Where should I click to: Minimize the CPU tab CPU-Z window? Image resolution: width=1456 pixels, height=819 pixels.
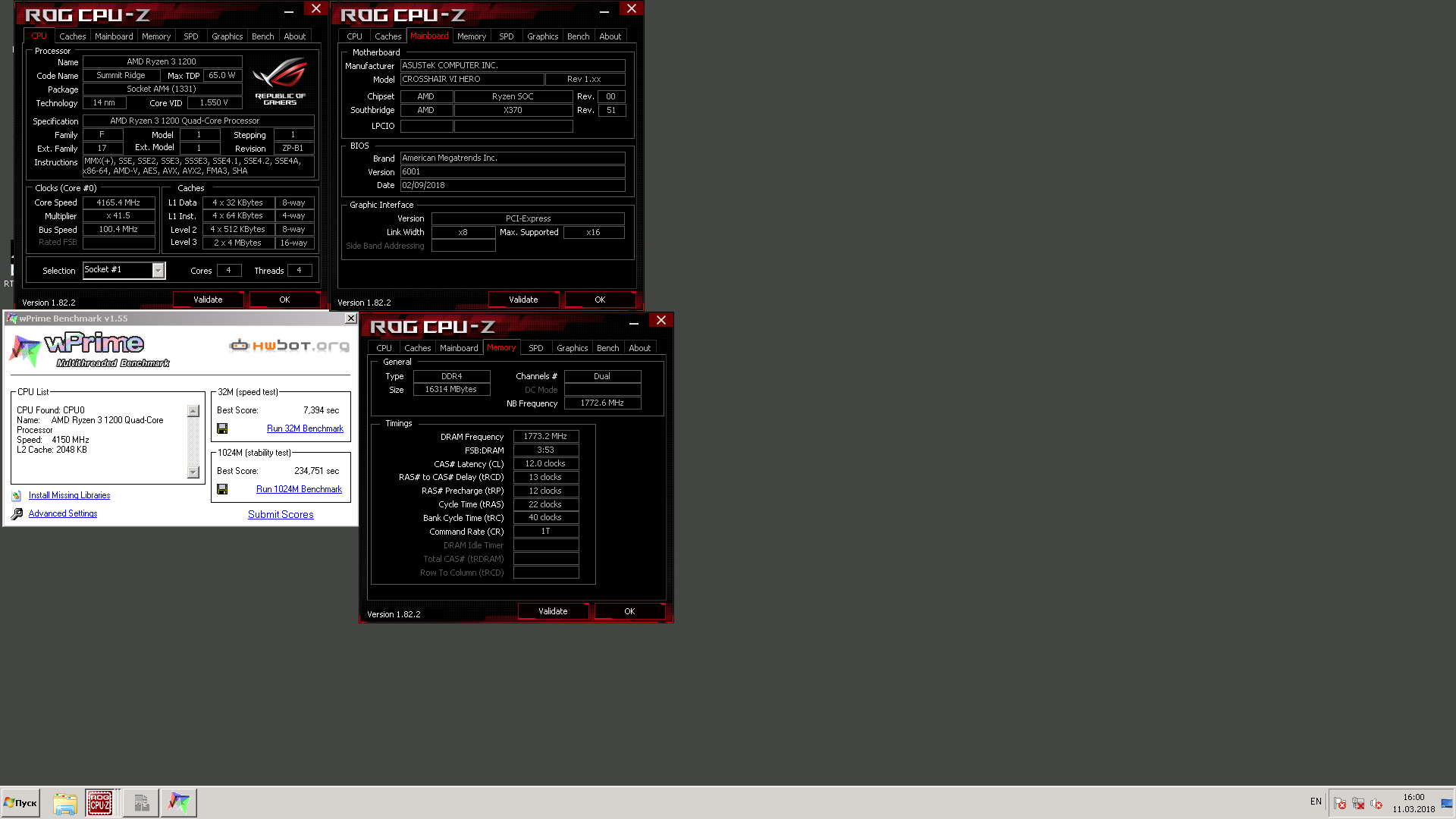[289, 11]
